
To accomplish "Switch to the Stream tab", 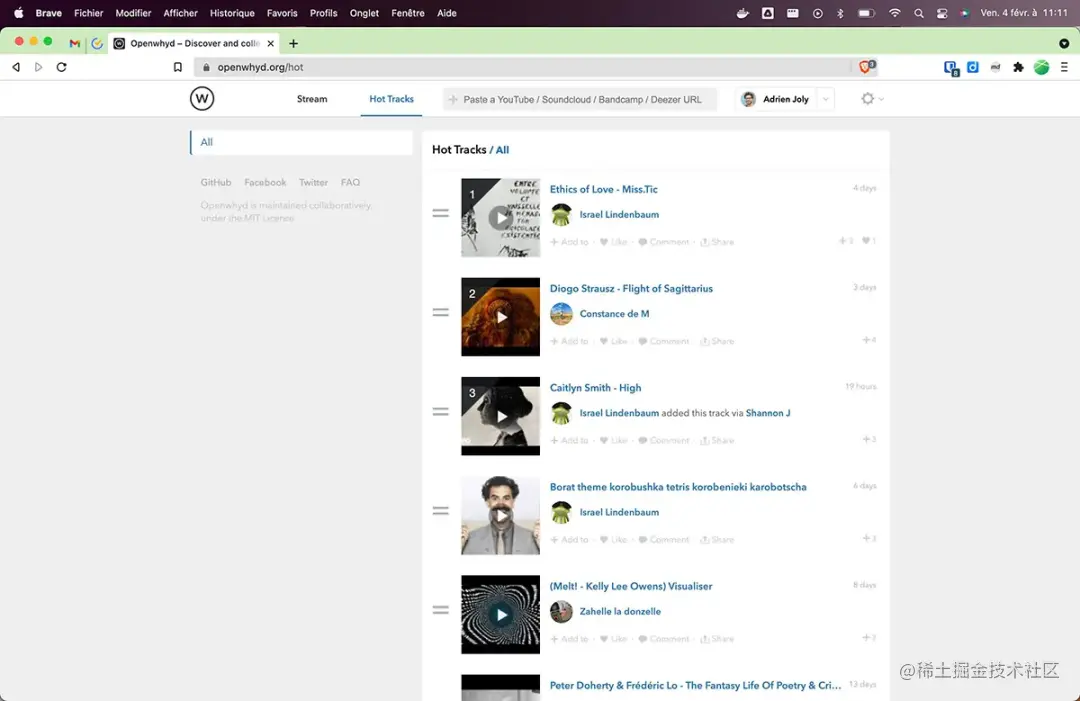I will 312,99.
